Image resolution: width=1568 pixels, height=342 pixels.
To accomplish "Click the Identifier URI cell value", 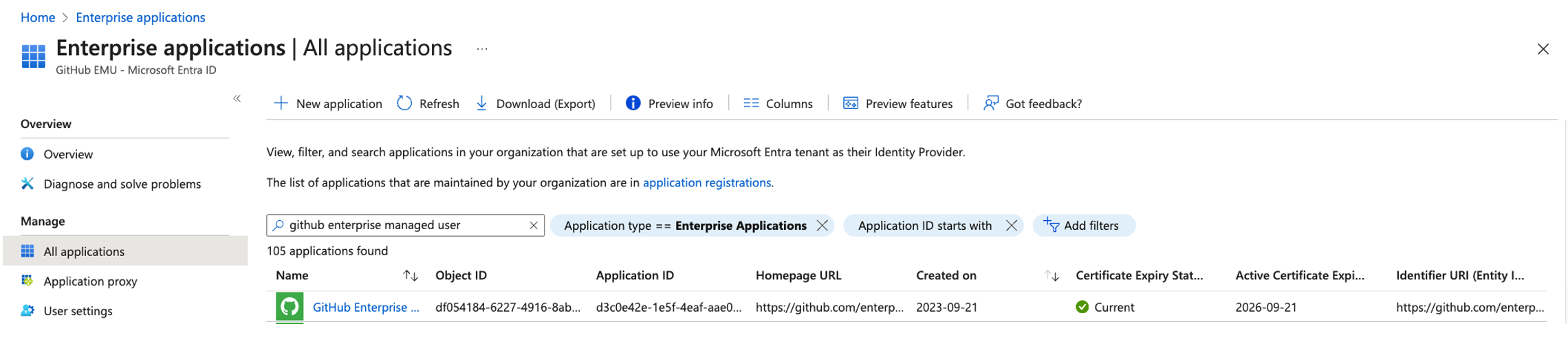I will (1470, 308).
